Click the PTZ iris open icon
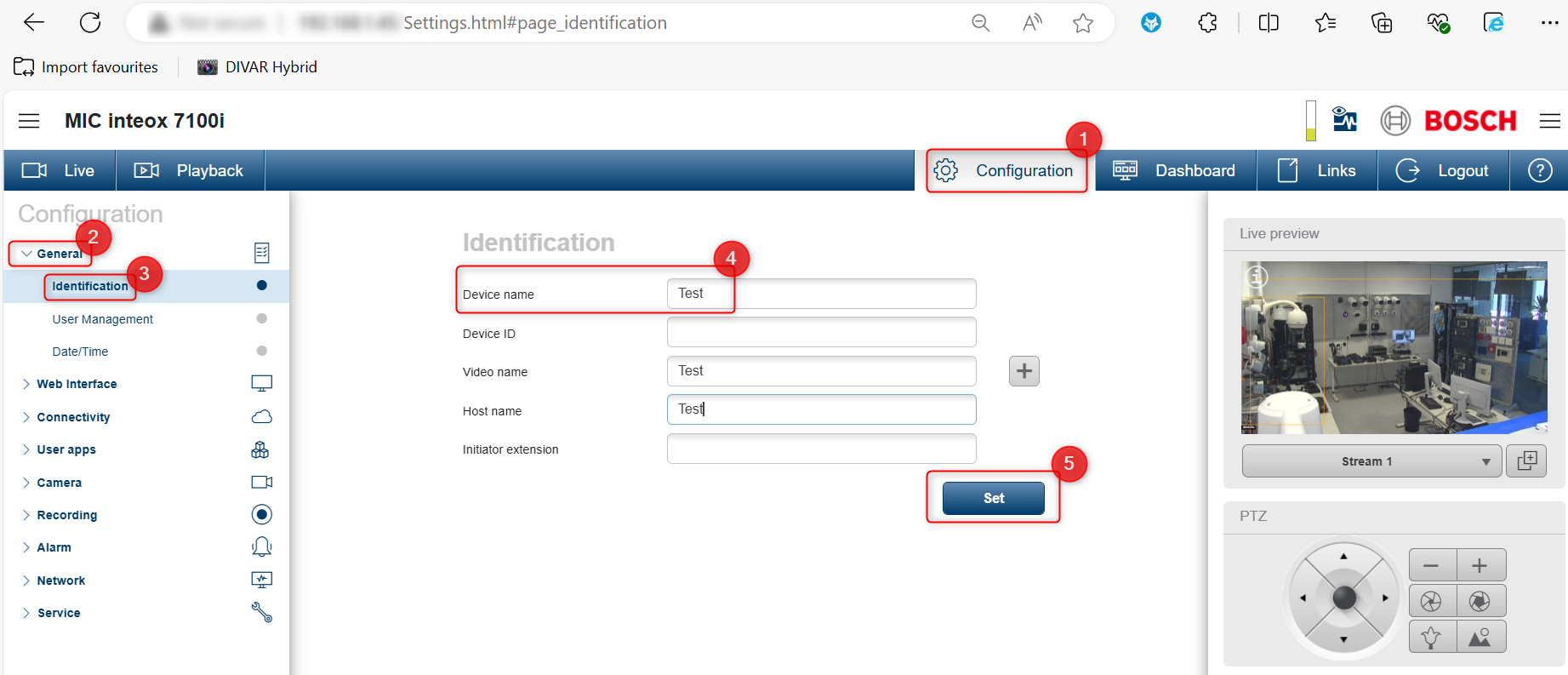The width and height of the screenshot is (1568, 675). [x=1481, y=601]
